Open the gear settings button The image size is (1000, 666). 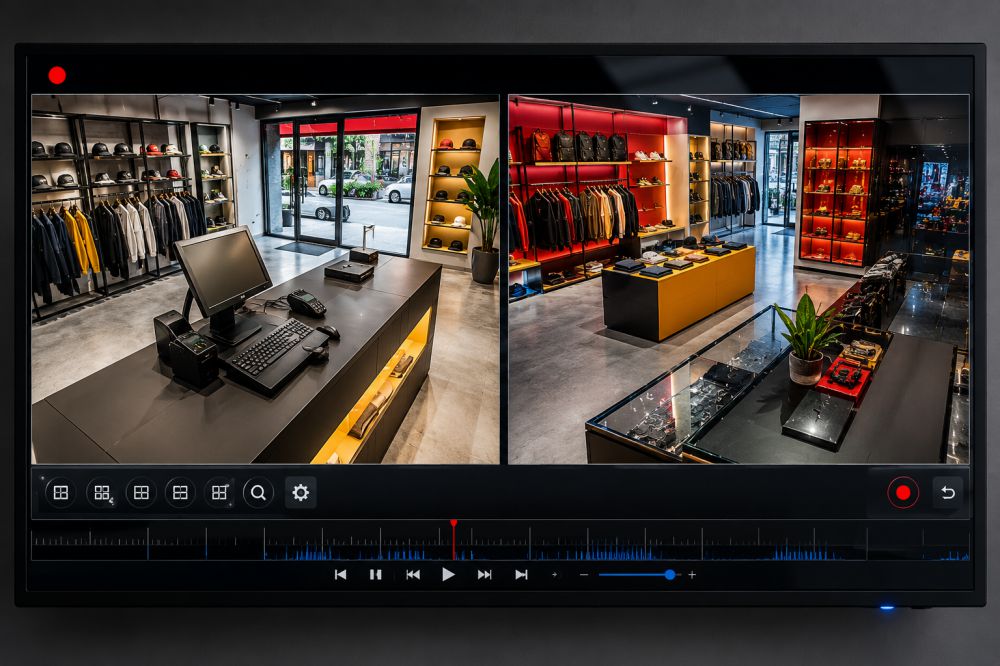pos(300,492)
